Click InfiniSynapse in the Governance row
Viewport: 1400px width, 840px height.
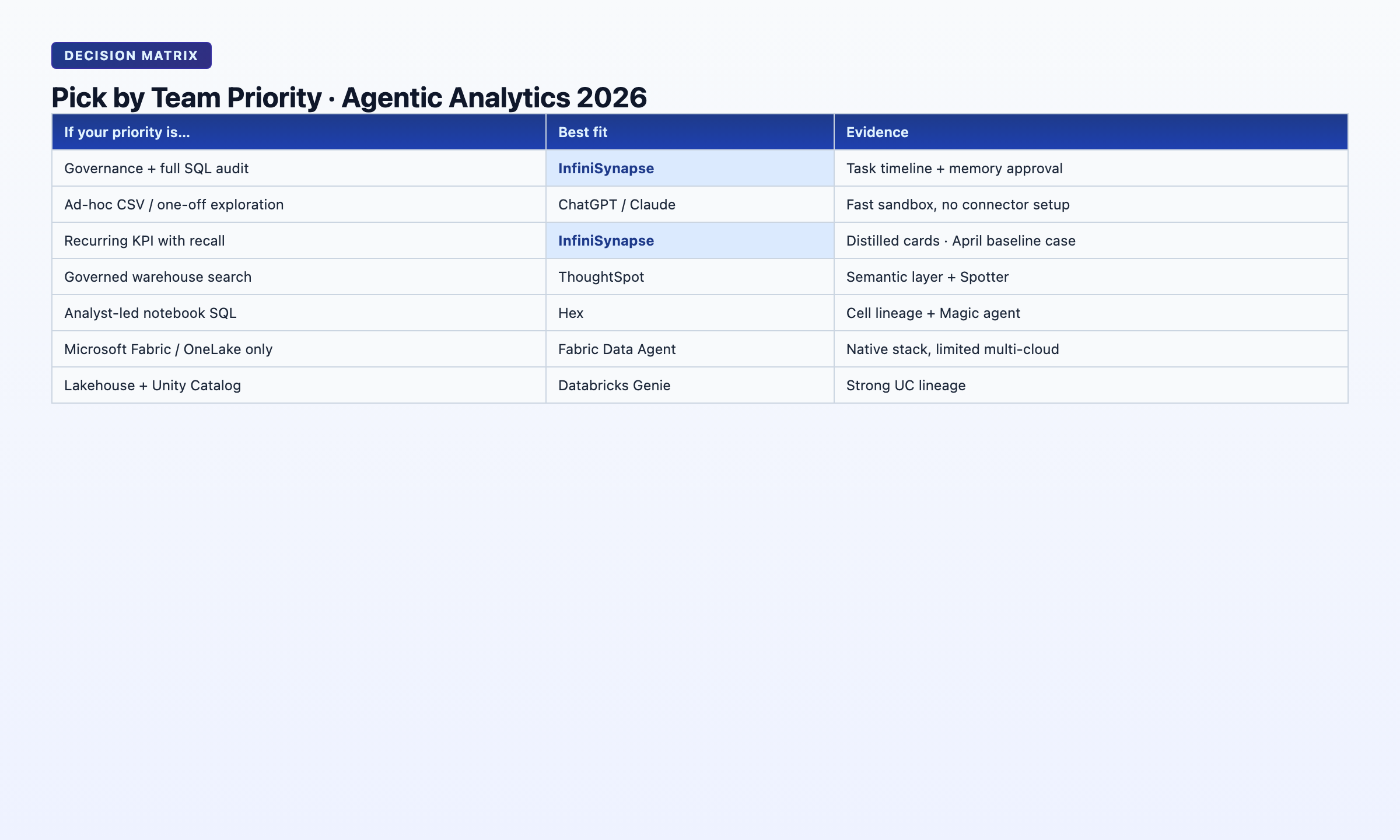(x=690, y=168)
